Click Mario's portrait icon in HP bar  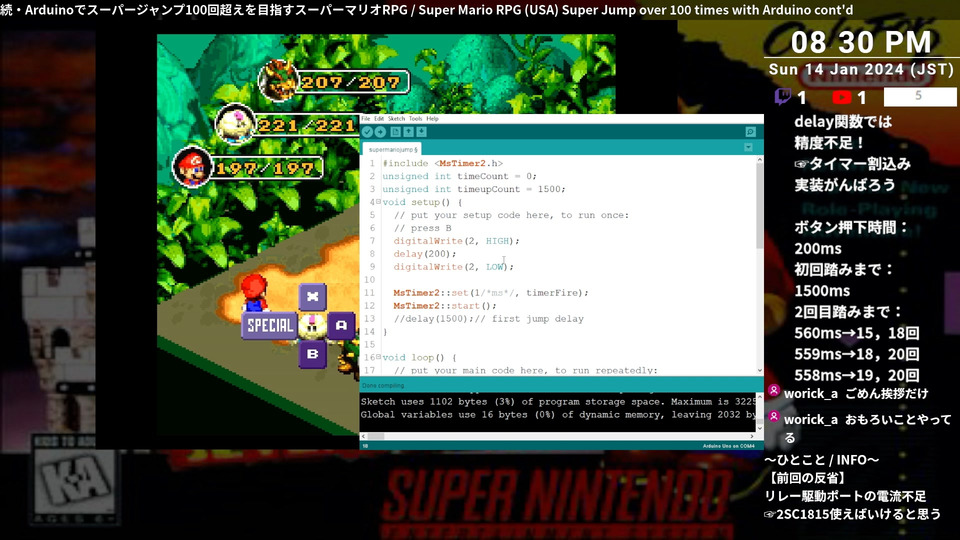click(x=192, y=167)
